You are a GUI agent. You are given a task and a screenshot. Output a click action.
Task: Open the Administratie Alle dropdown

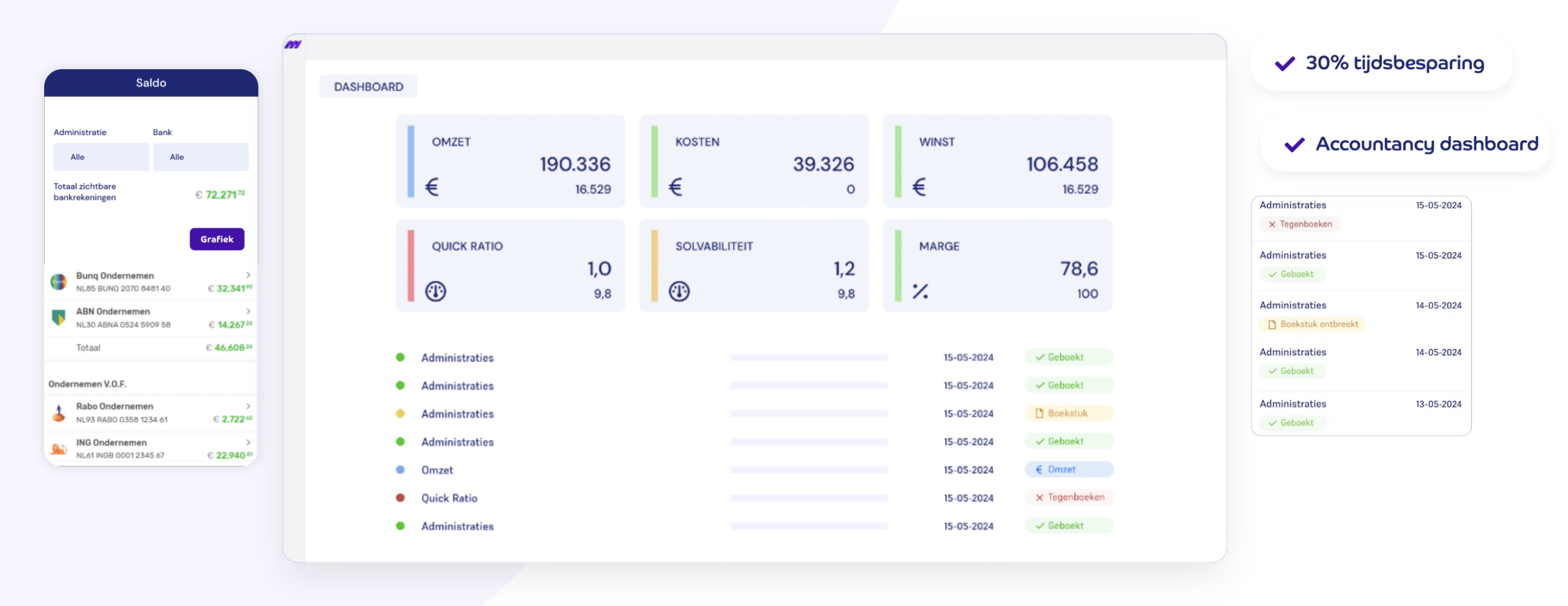click(x=101, y=157)
